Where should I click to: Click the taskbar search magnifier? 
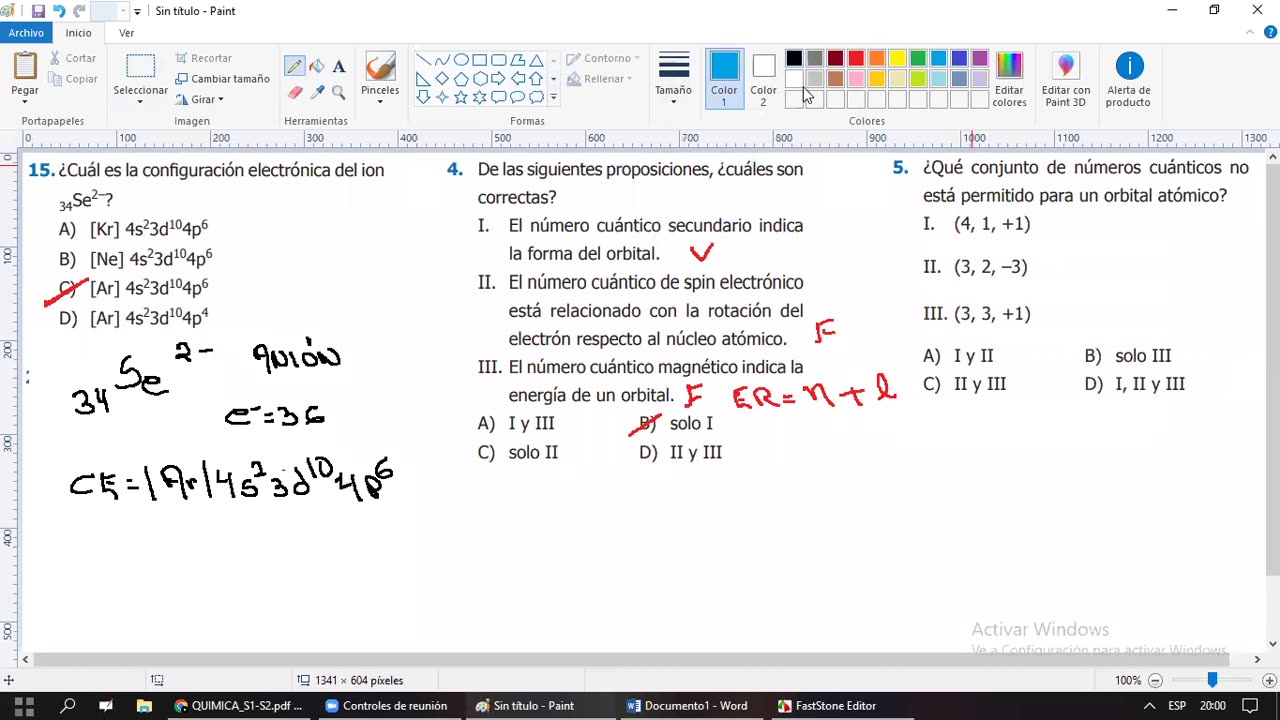pos(67,706)
